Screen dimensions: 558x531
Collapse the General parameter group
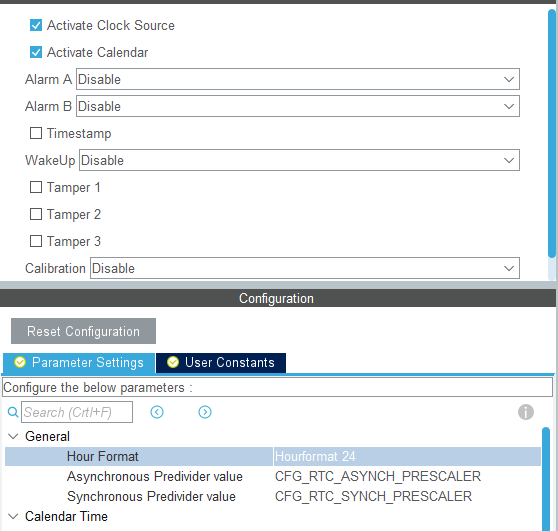tap(13, 436)
